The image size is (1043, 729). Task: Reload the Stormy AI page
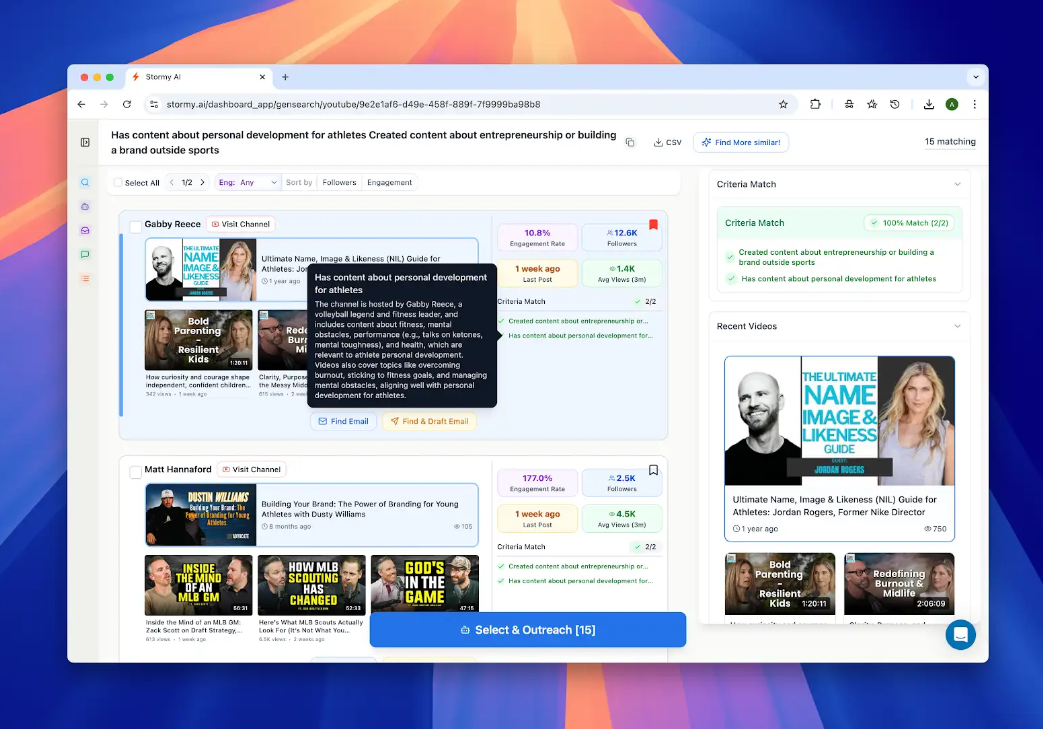(126, 104)
